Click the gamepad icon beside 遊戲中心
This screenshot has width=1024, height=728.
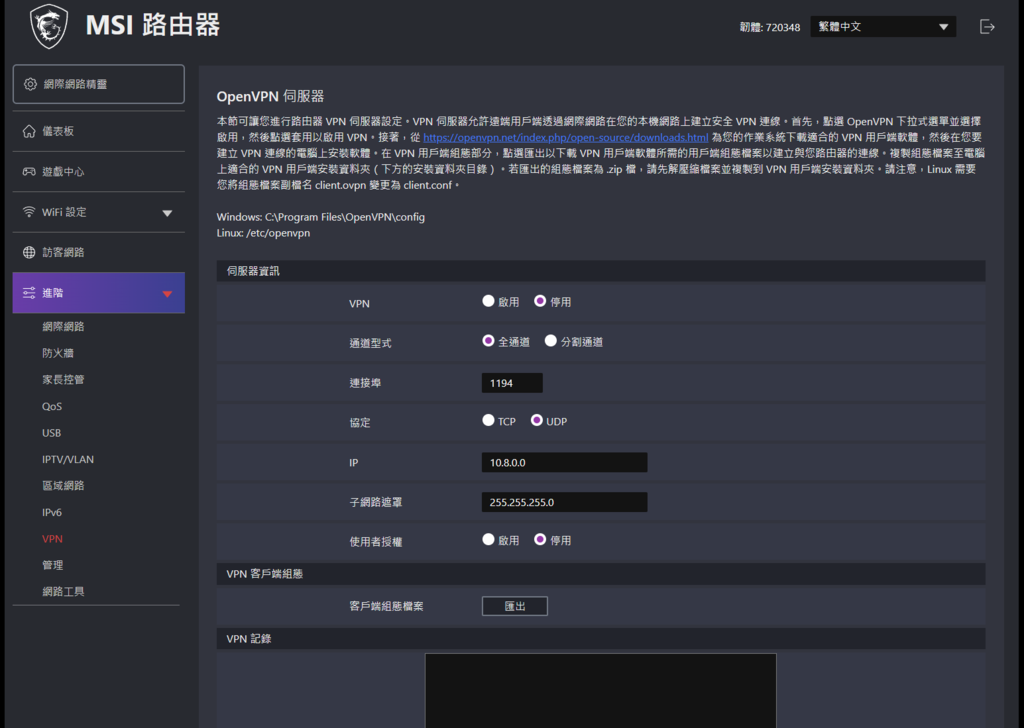tap(29, 172)
